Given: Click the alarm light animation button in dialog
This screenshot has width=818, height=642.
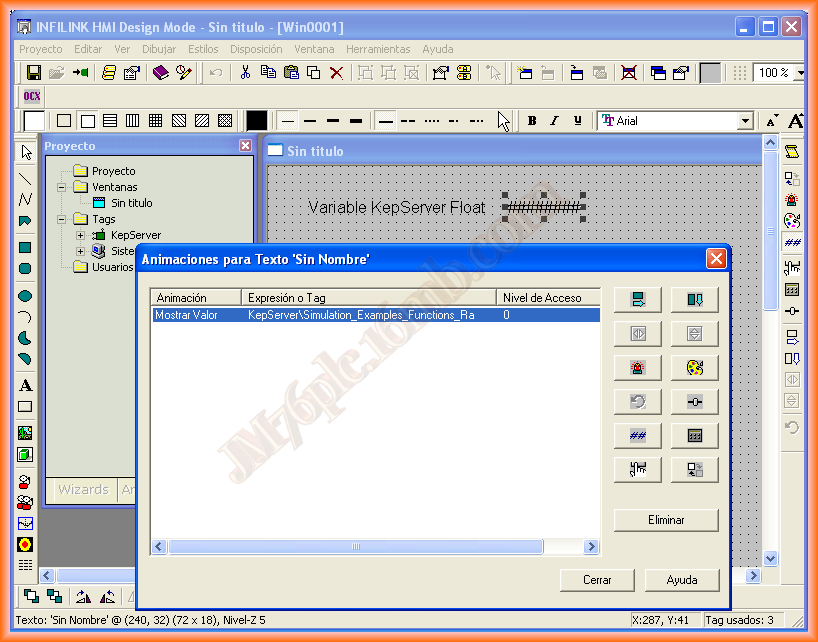Looking at the screenshot, I should (x=637, y=368).
